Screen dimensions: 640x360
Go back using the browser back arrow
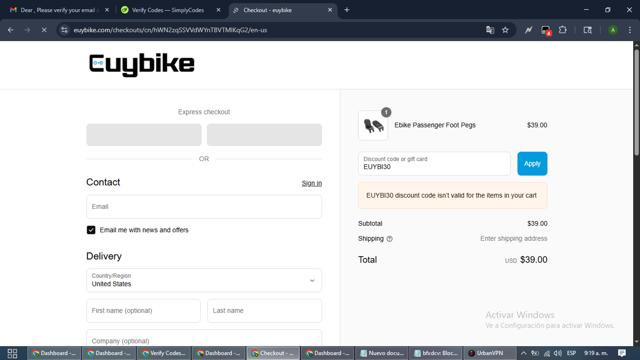(x=11, y=30)
